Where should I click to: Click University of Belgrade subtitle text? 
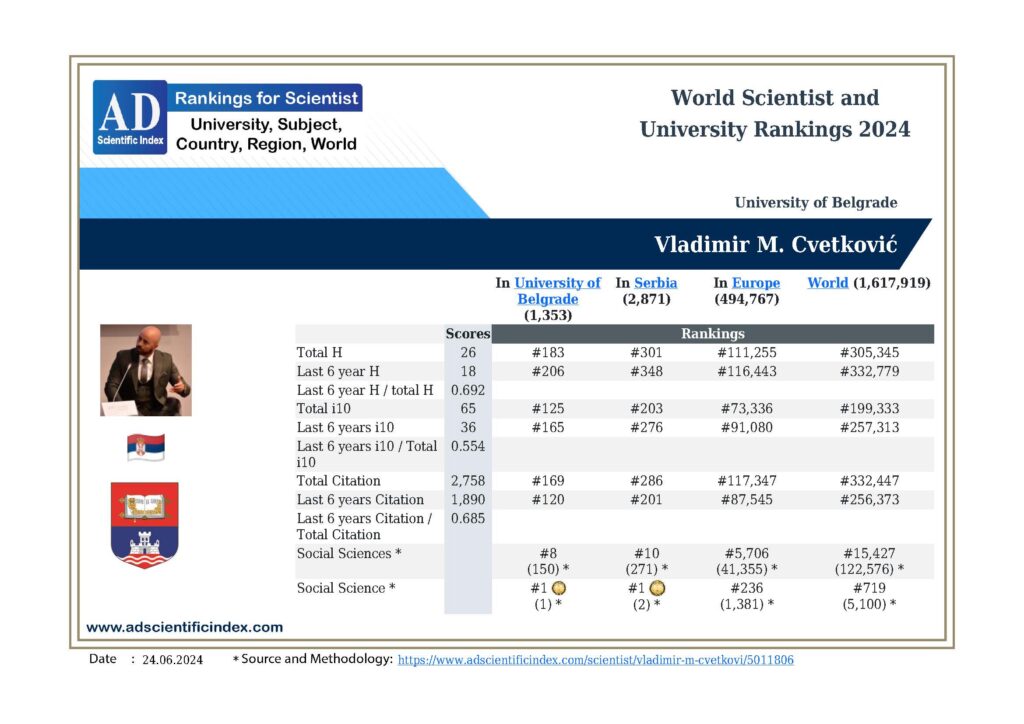pos(816,202)
